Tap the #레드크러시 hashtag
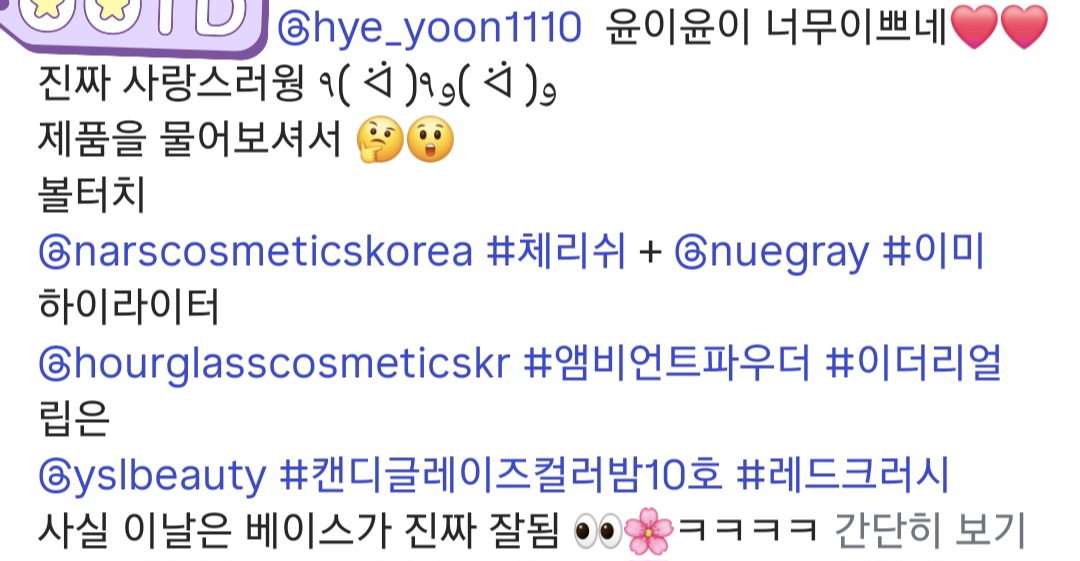This screenshot has width=1080, height=561. pos(842,474)
